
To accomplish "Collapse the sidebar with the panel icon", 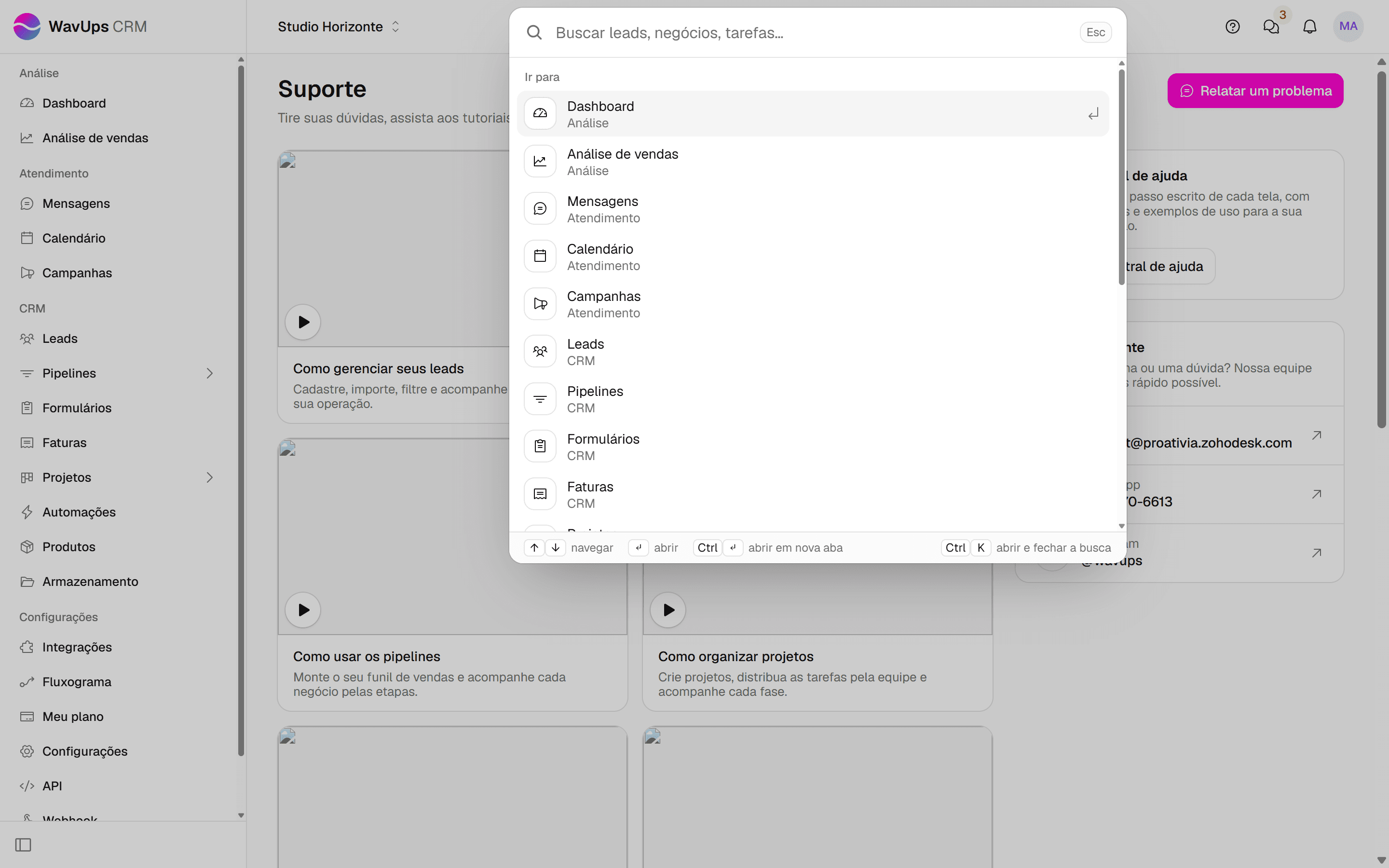I will [23, 844].
